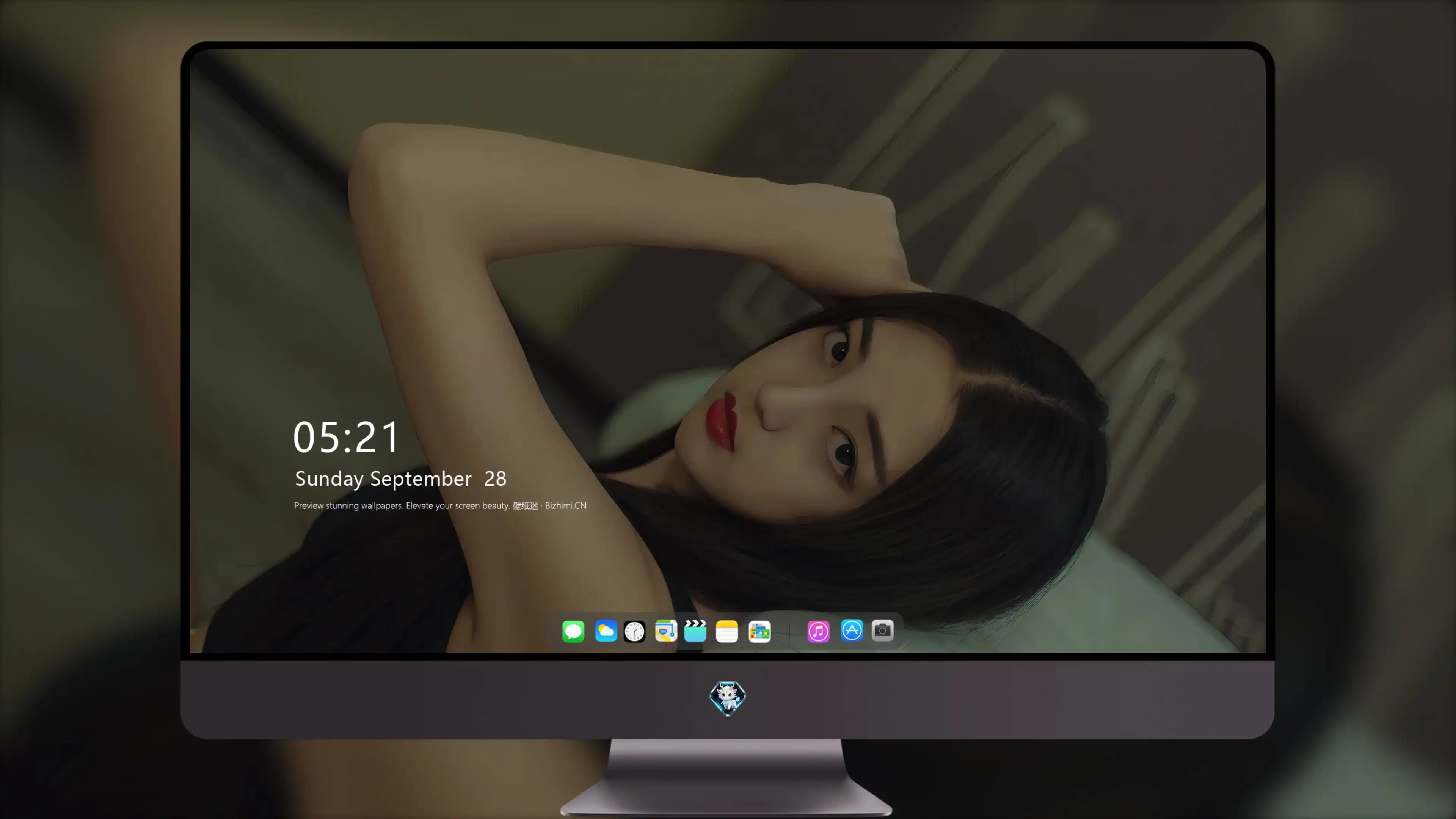Image resolution: width=1456 pixels, height=819 pixels.
Task: Open the yellow Notes app
Action: click(x=727, y=631)
